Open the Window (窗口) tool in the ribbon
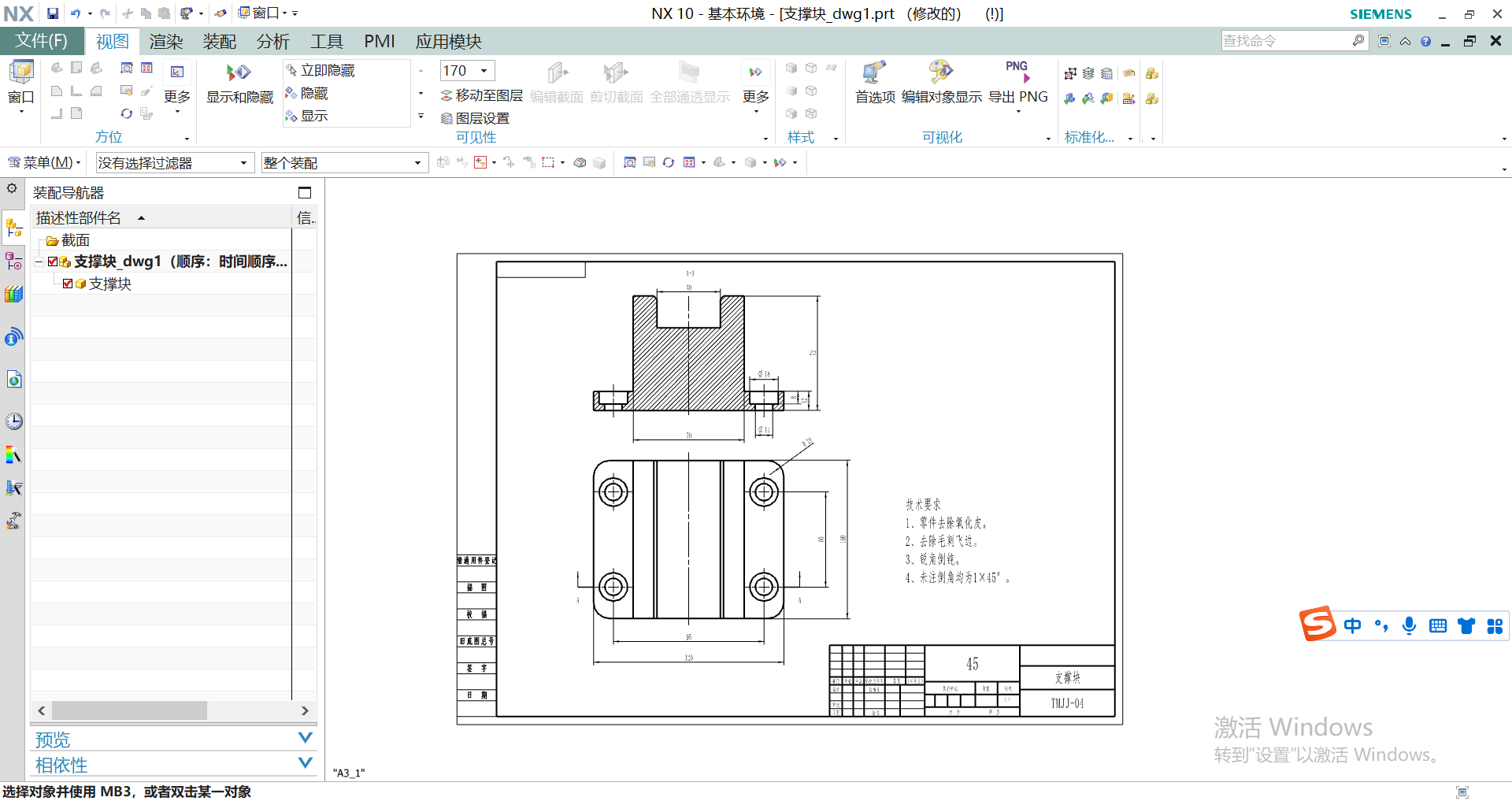The image size is (1512, 801). 21,87
